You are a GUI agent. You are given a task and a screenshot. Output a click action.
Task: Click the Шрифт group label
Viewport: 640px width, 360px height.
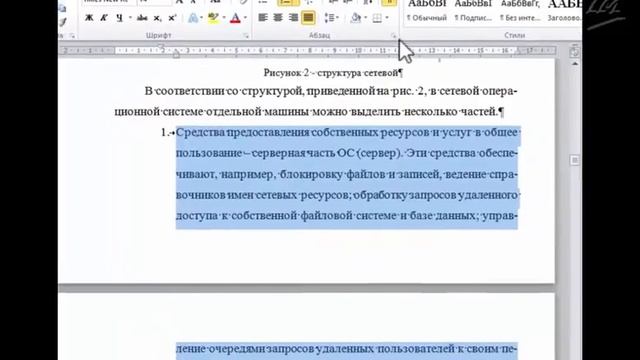[x=158, y=36]
